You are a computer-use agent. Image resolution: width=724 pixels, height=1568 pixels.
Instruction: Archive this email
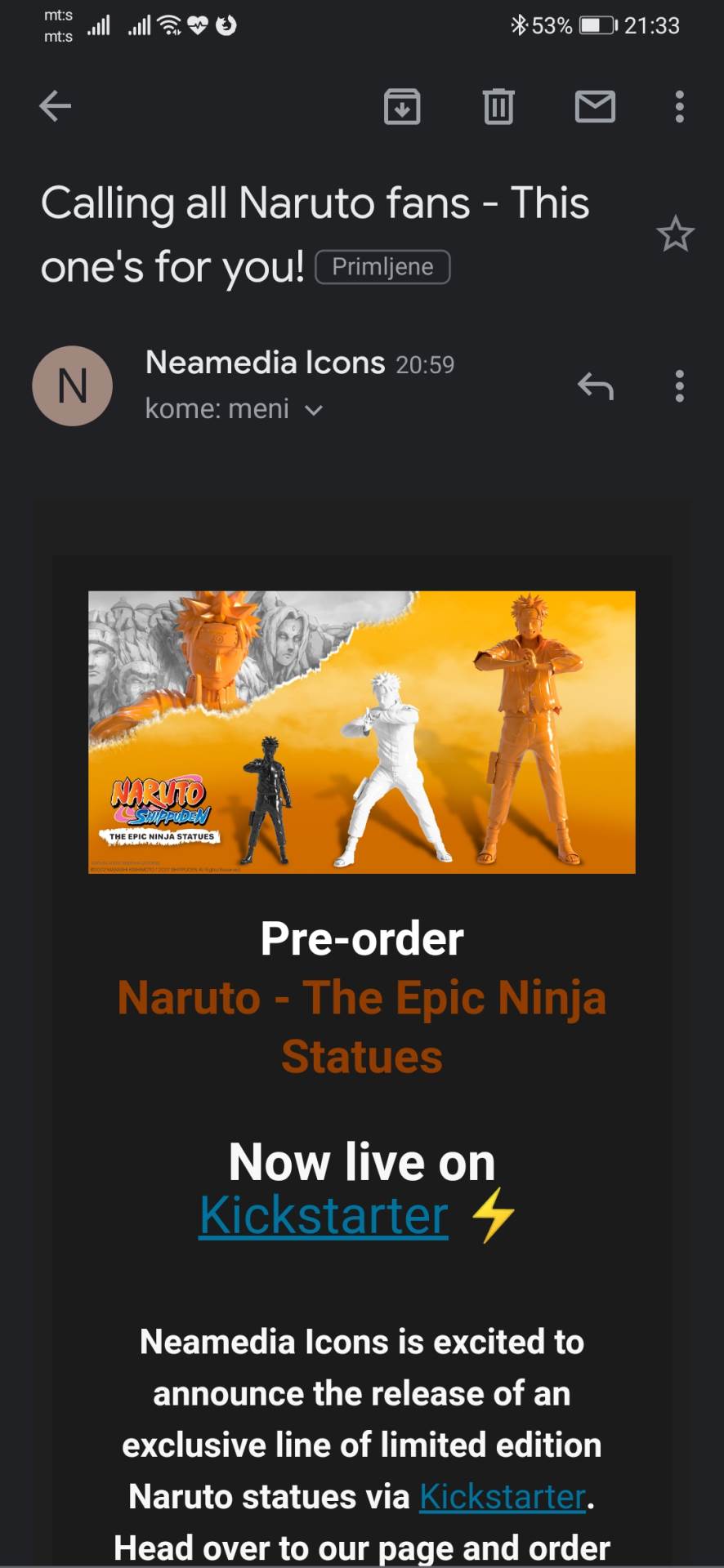(x=402, y=106)
